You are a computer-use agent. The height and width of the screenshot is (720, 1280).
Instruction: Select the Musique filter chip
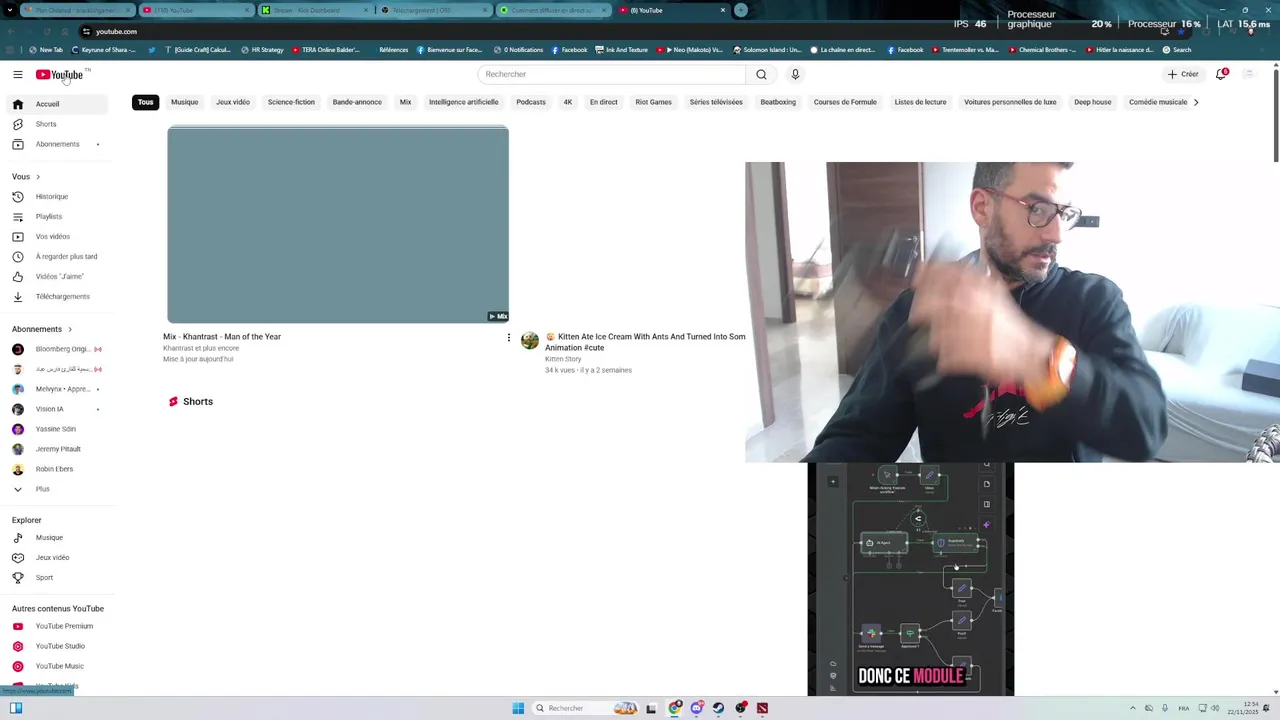[185, 102]
